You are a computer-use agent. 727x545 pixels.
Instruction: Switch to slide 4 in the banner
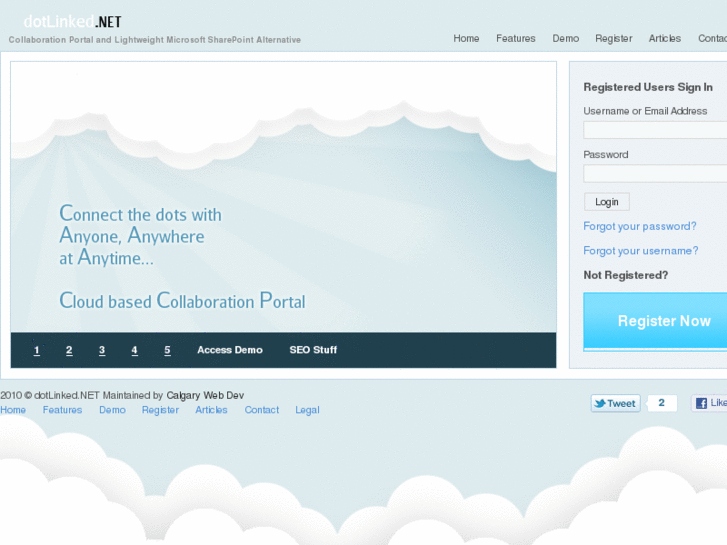click(x=134, y=350)
